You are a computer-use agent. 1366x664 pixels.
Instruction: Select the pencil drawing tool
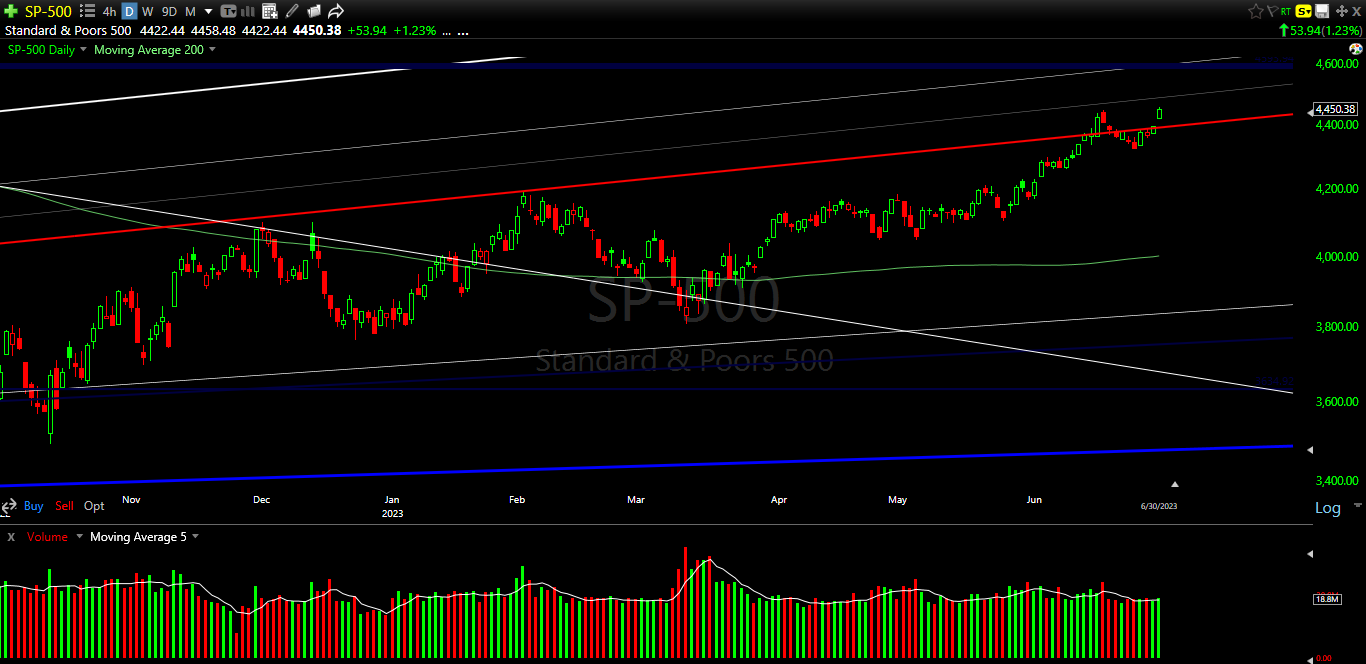(x=292, y=11)
